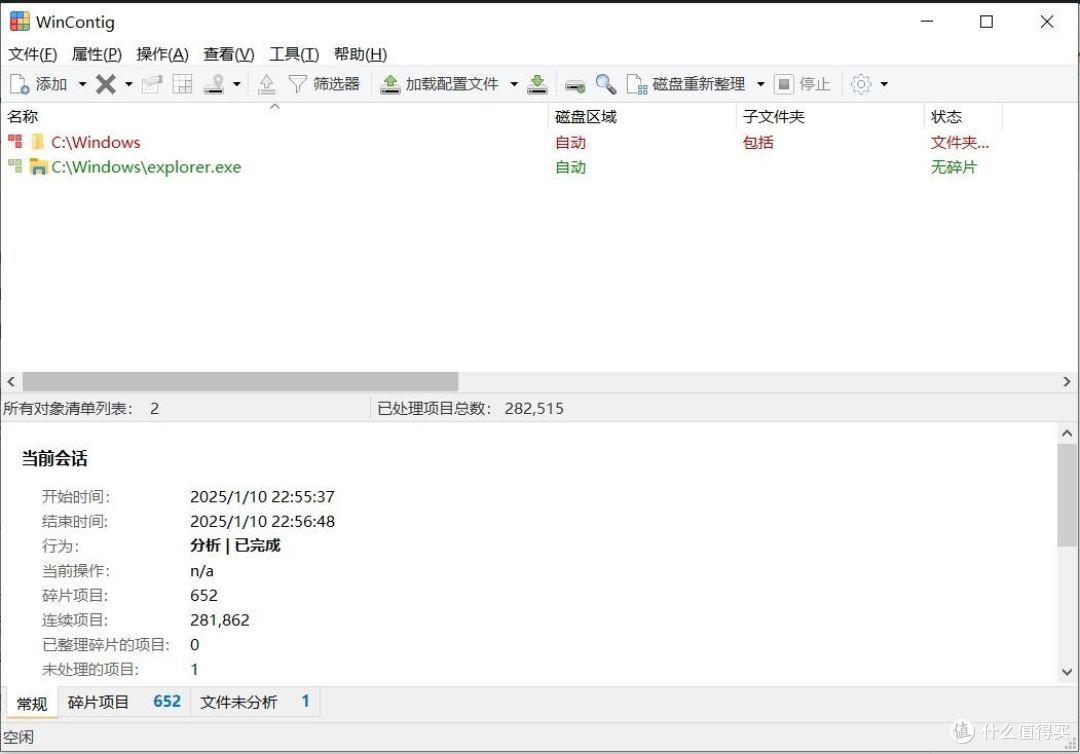The image size is (1080, 754).
Task: Click the 磁盘重新整理 defragment button
Action: (x=685, y=84)
